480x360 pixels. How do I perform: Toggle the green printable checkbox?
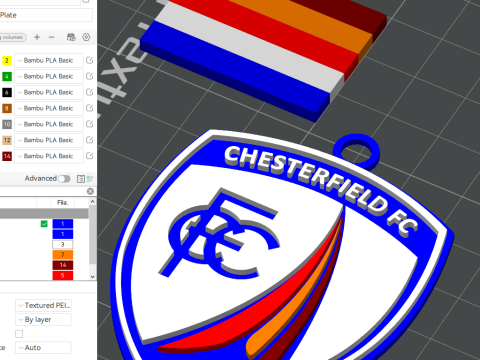tap(44, 224)
